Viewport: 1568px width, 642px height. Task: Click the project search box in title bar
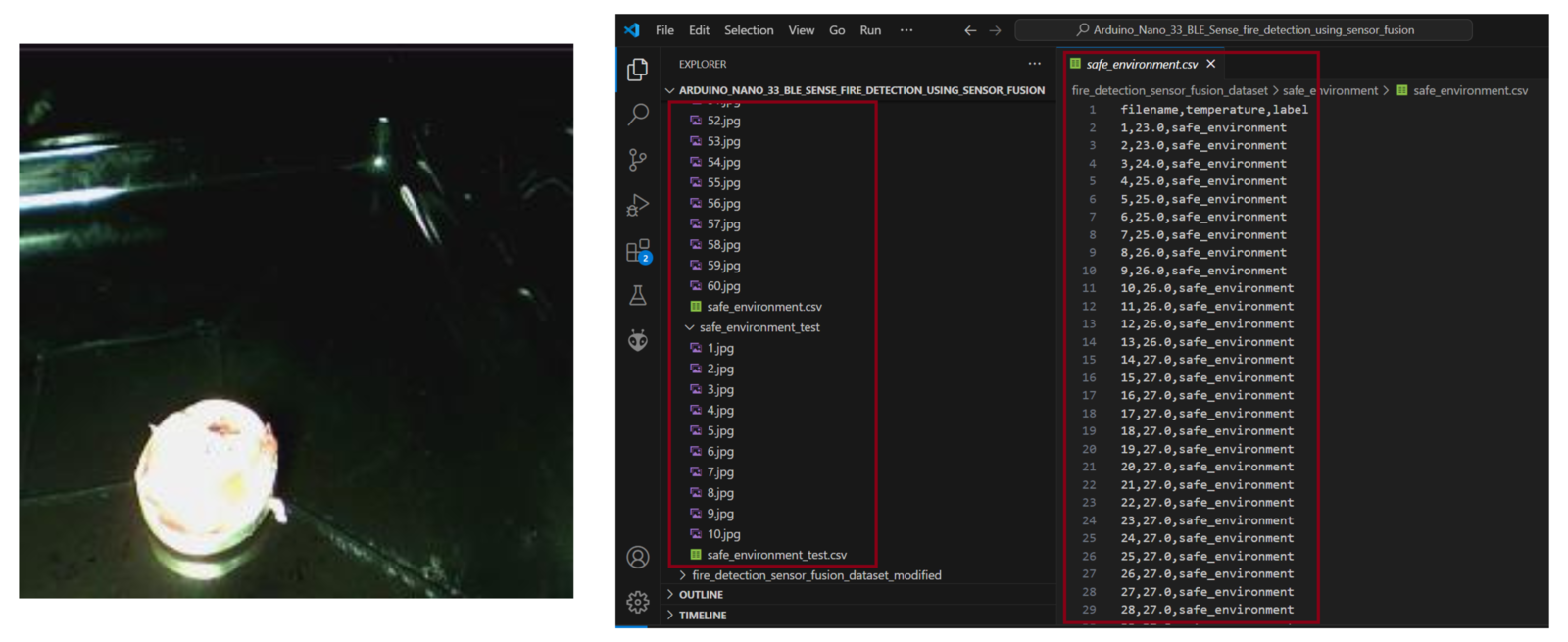pyautogui.click(x=1244, y=30)
